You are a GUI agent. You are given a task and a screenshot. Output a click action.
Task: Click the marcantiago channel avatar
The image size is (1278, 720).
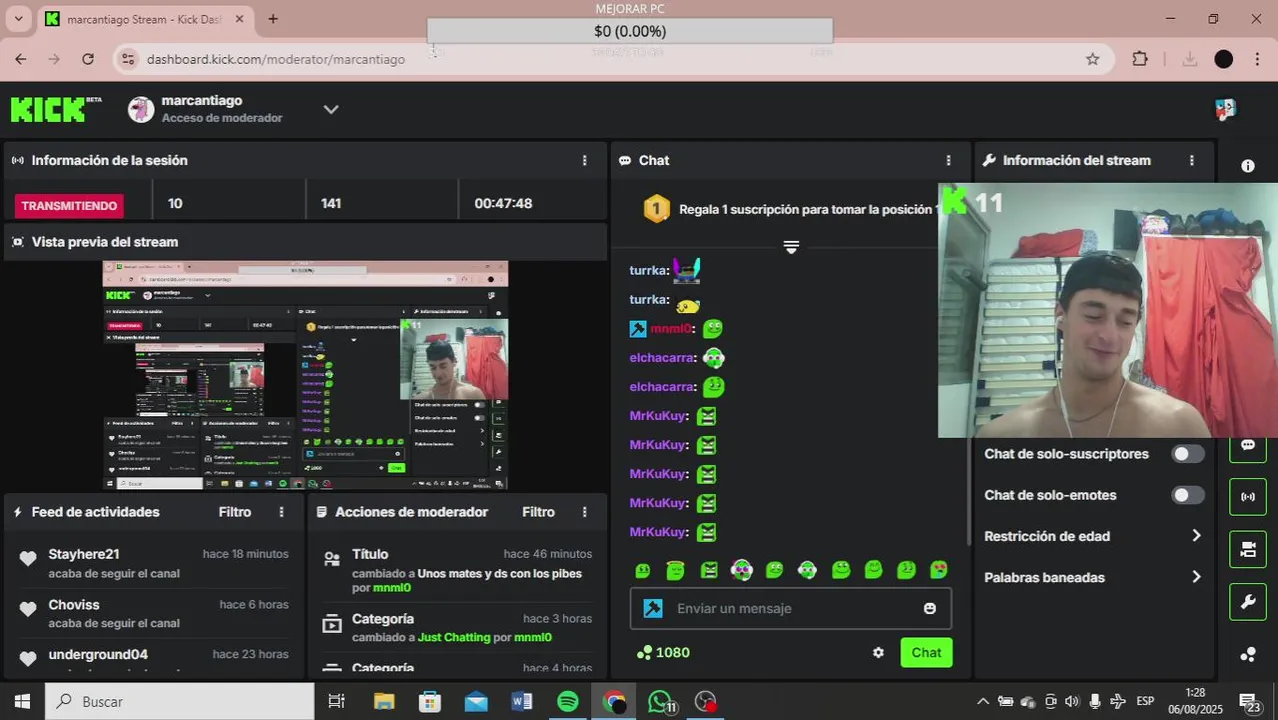click(141, 109)
